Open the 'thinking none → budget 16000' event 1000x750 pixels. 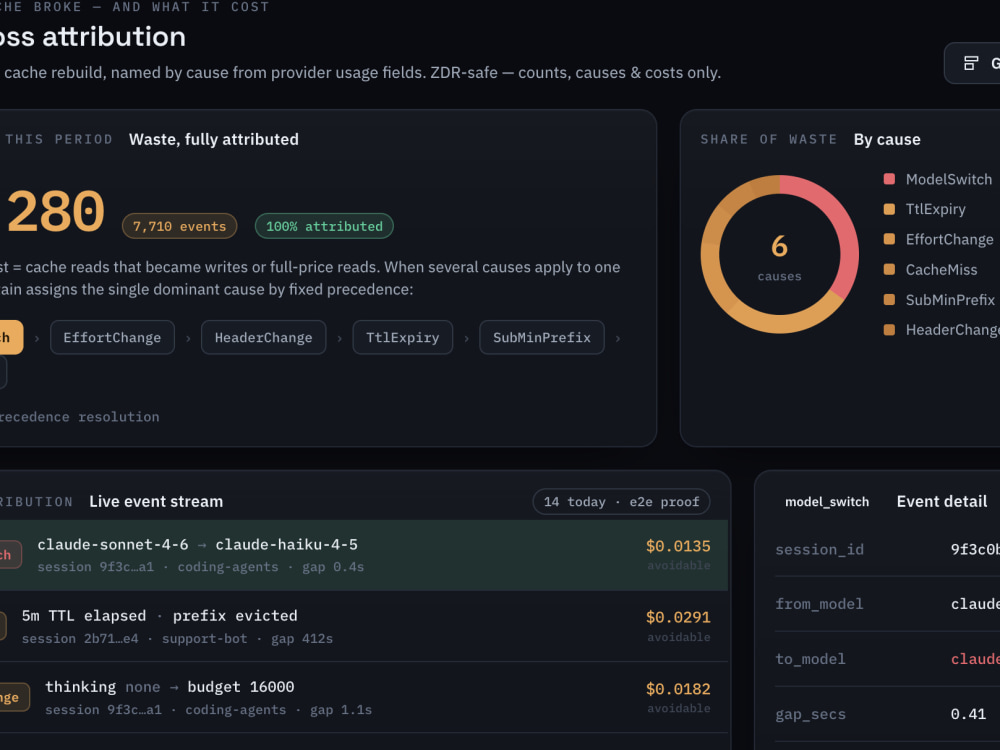364,698
